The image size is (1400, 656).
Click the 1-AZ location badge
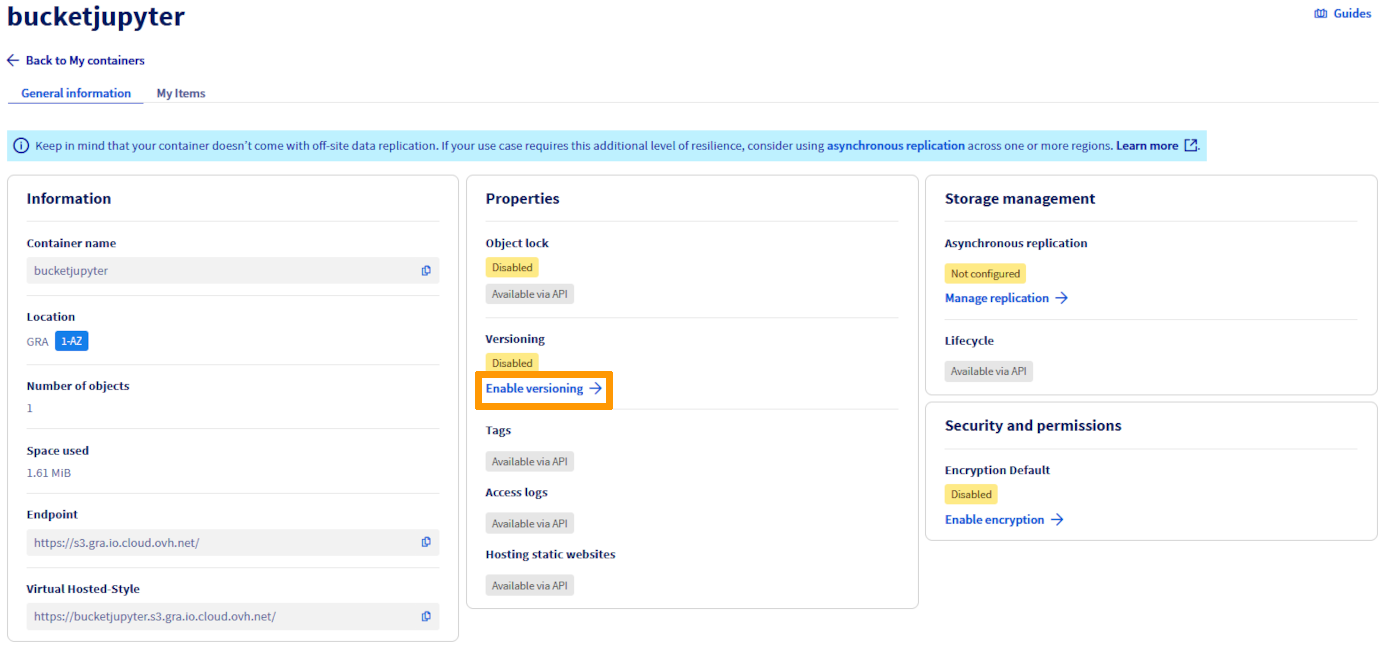(x=71, y=340)
